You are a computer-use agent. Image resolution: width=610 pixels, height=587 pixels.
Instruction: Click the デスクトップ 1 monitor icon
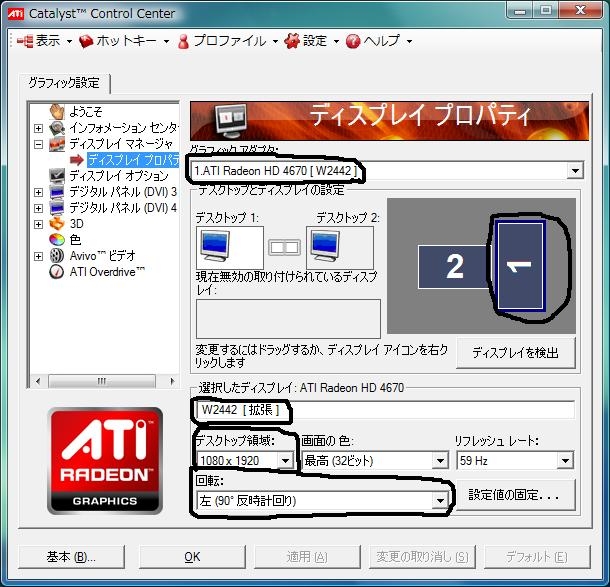pyautogui.click(x=215, y=246)
